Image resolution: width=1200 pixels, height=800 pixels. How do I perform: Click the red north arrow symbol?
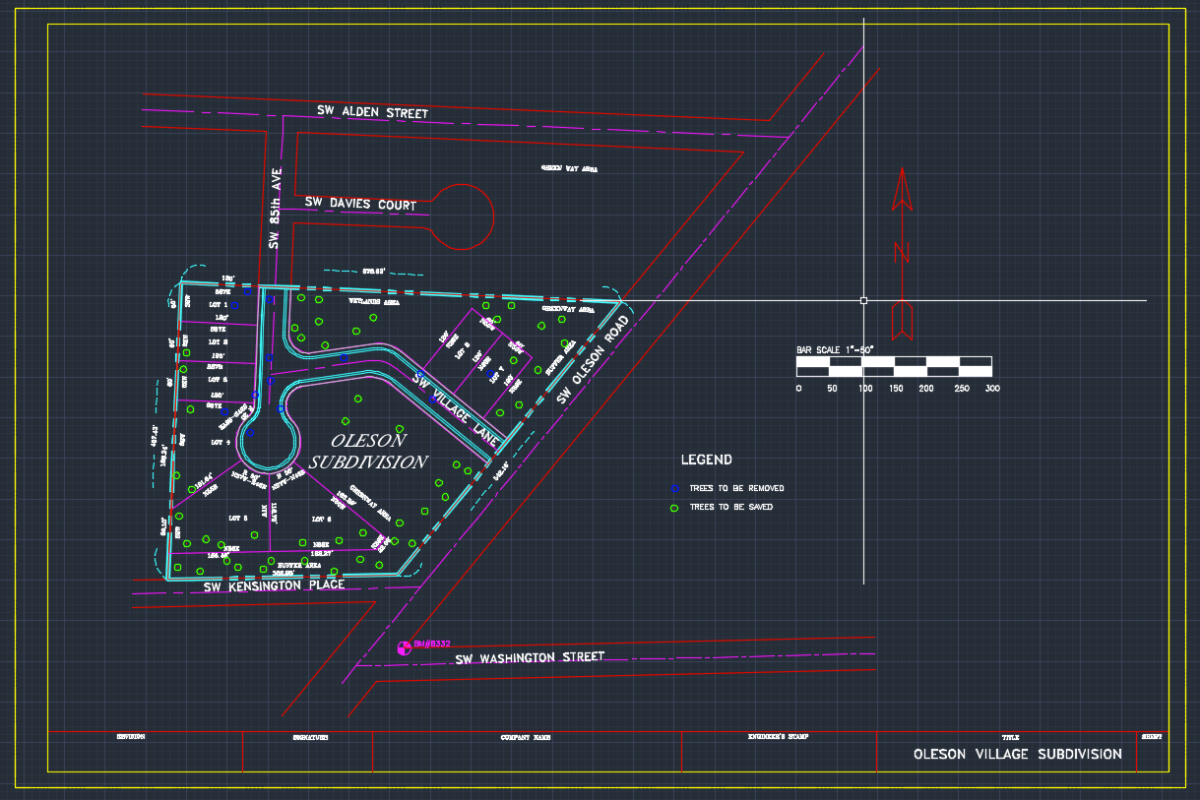[902, 253]
